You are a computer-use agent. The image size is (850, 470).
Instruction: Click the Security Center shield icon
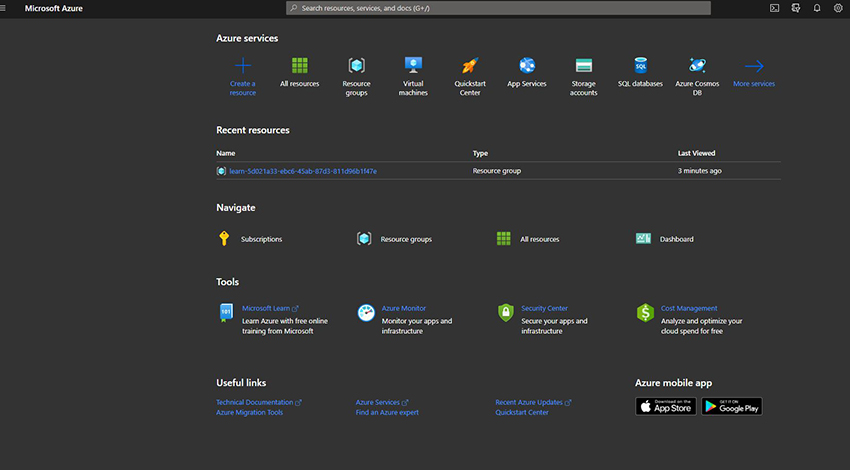[x=506, y=313]
